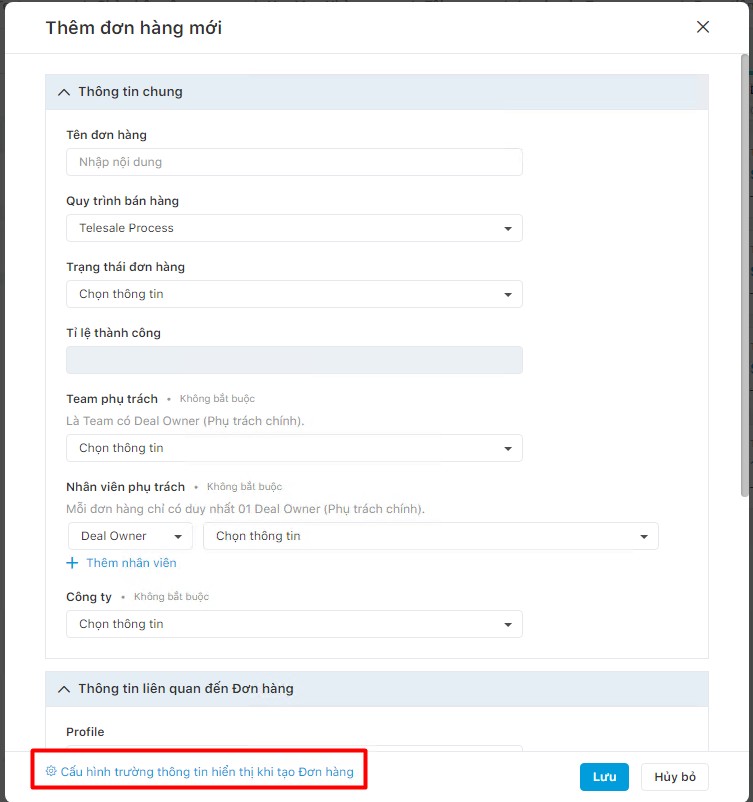Viewport: 753px width, 802px height.
Task: Click the gear icon beside Cấu hình trường
Action: (51, 771)
